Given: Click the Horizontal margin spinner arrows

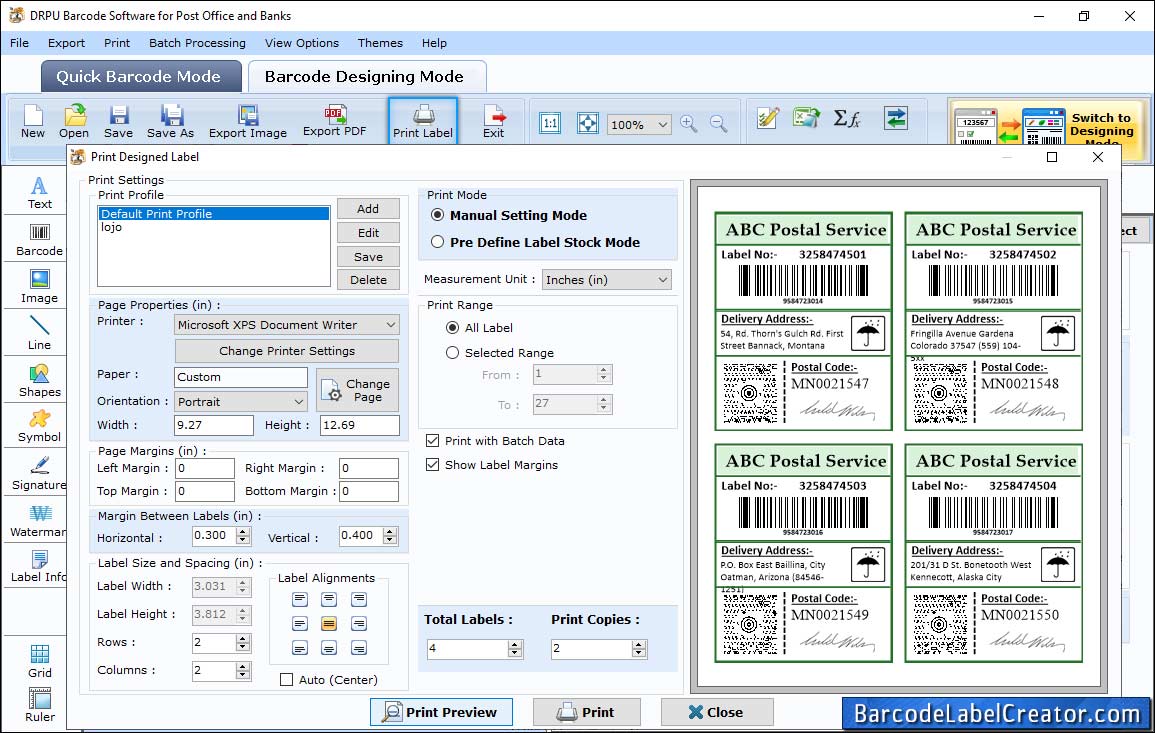Looking at the screenshot, I should pyautogui.click(x=243, y=536).
